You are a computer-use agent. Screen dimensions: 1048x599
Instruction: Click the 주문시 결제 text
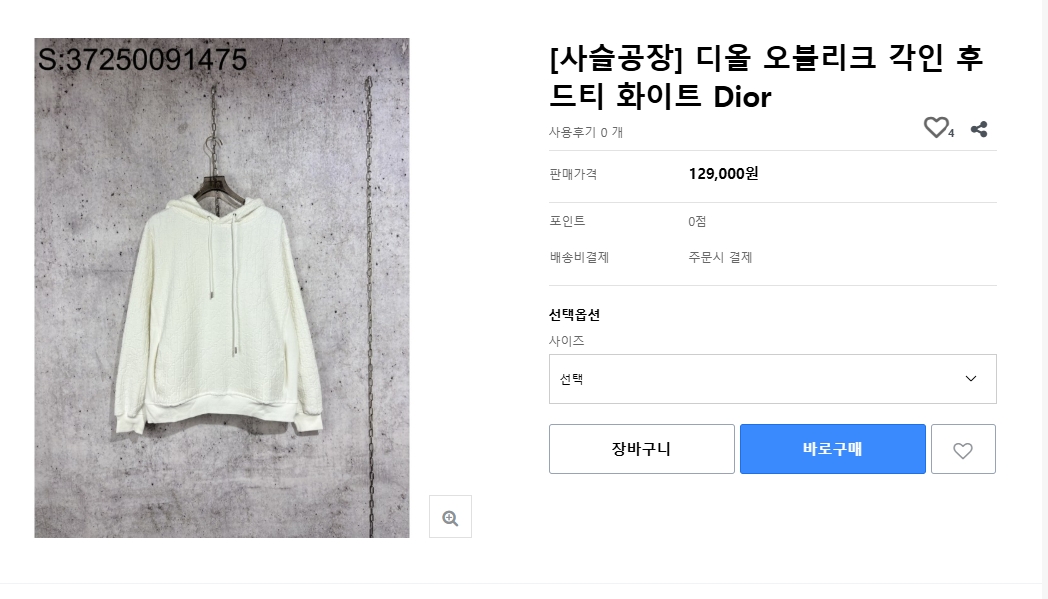click(x=720, y=257)
